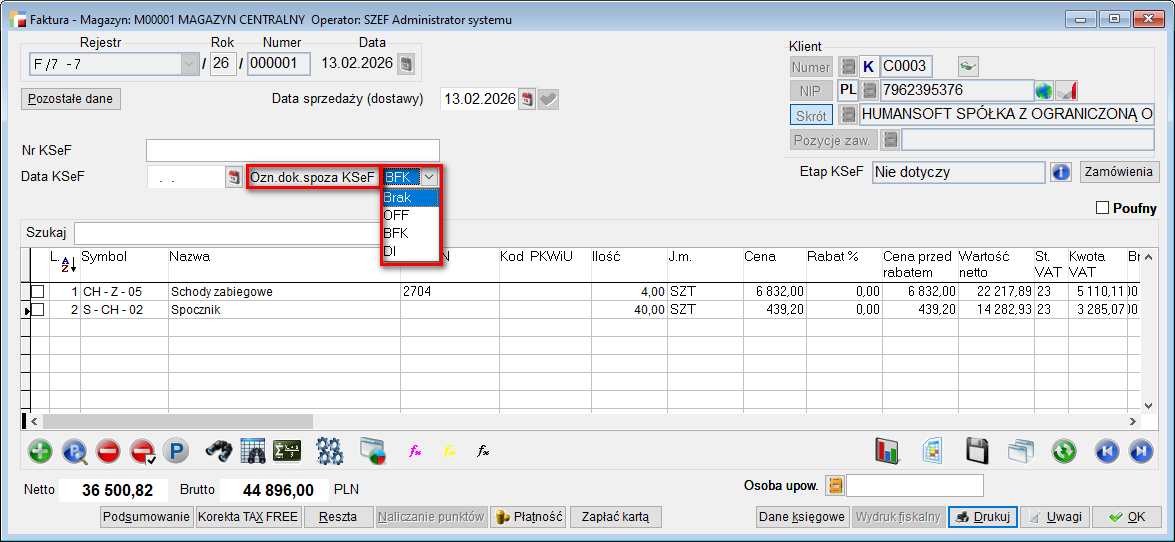Click the globe icon next to NIP
This screenshot has width=1175, height=542.
(1044, 90)
